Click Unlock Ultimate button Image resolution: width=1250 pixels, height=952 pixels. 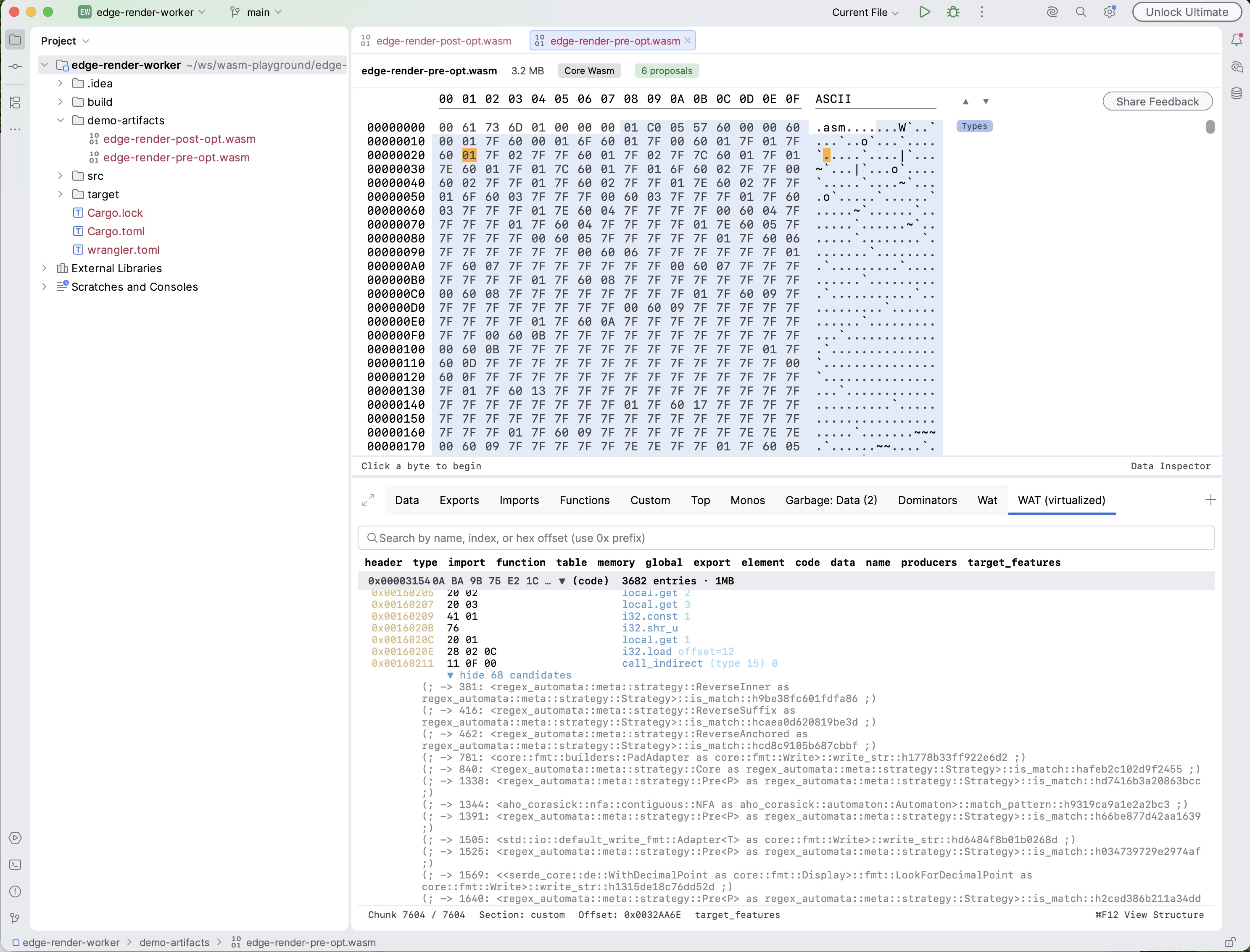[x=1187, y=12]
